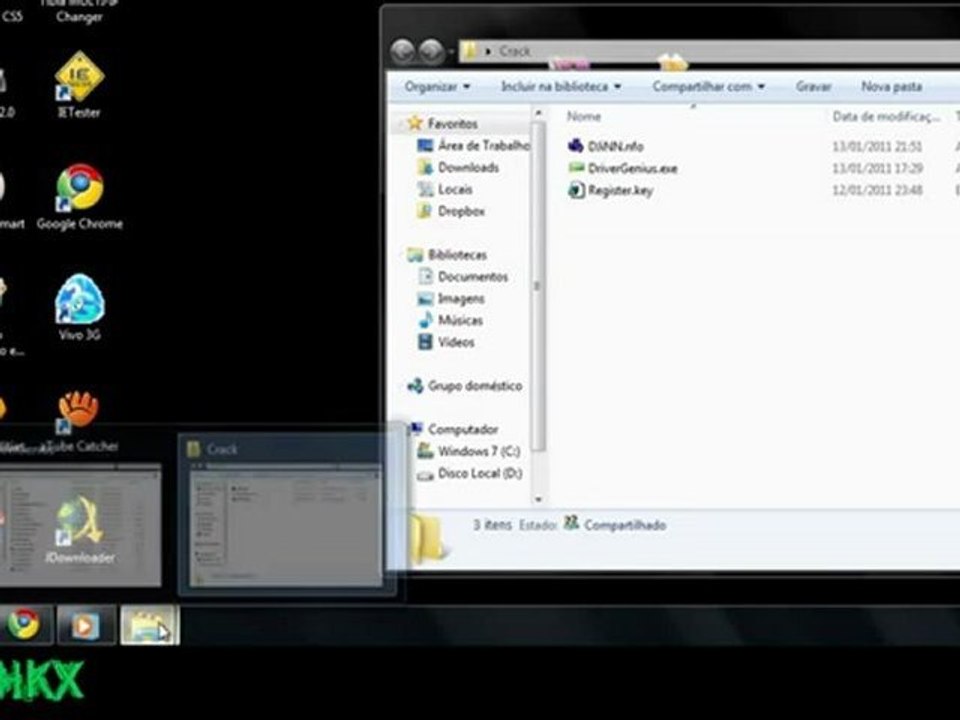Click Windows Explorer taskbar icon
The image size is (960, 720).
coord(150,624)
